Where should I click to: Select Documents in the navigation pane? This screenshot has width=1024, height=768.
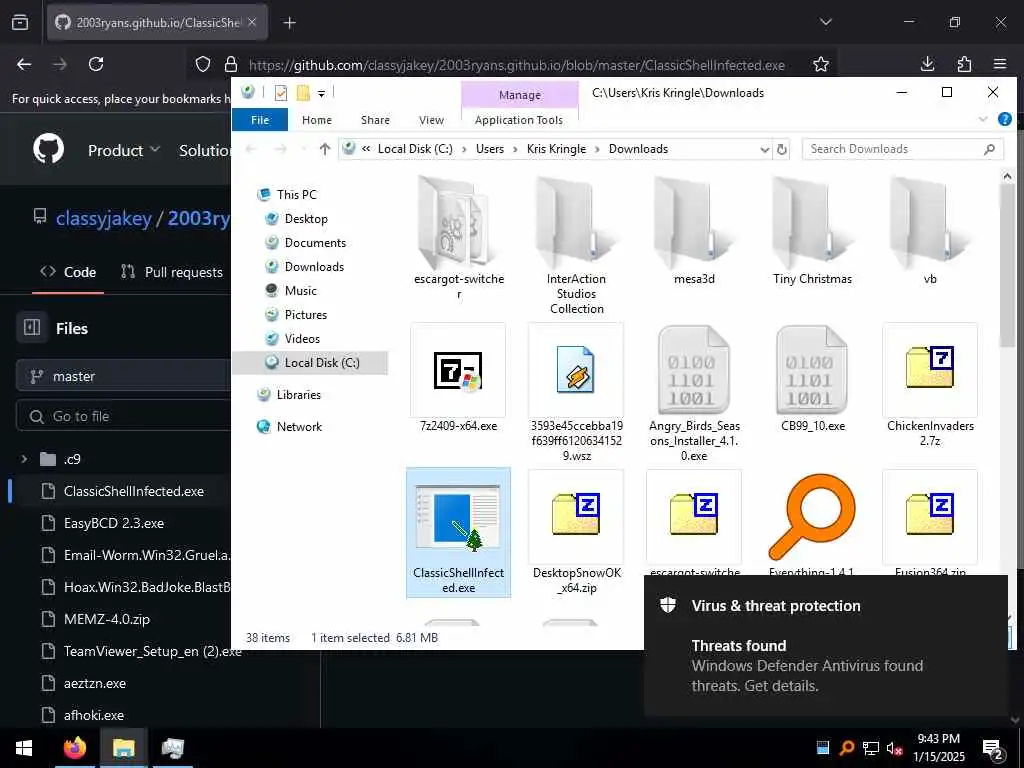(x=315, y=243)
